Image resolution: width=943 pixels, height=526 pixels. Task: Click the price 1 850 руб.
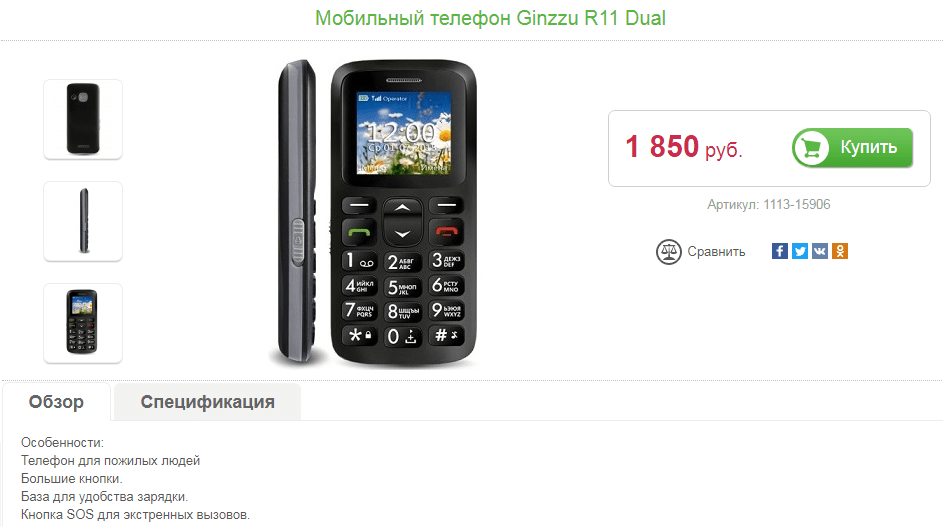684,147
